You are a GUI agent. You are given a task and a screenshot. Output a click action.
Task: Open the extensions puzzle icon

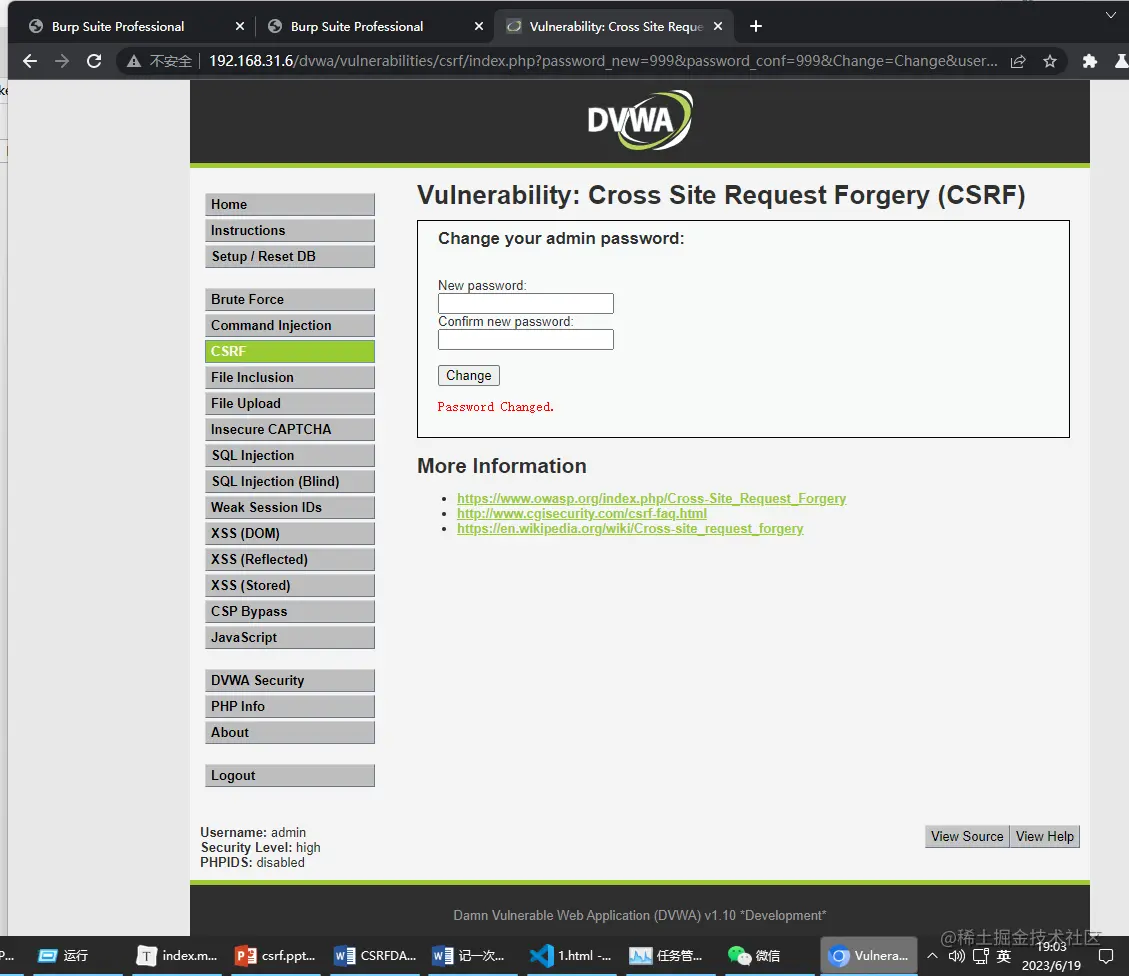click(x=1089, y=61)
